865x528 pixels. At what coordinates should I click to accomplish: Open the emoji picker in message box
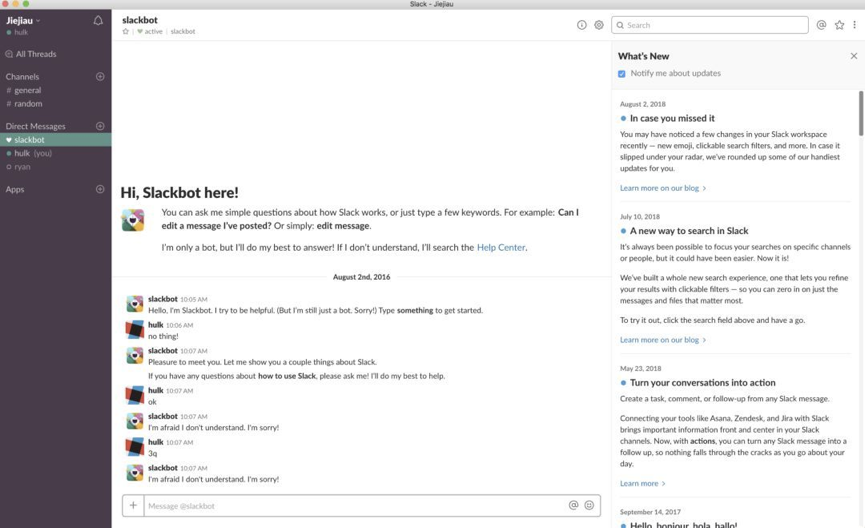coord(589,505)
